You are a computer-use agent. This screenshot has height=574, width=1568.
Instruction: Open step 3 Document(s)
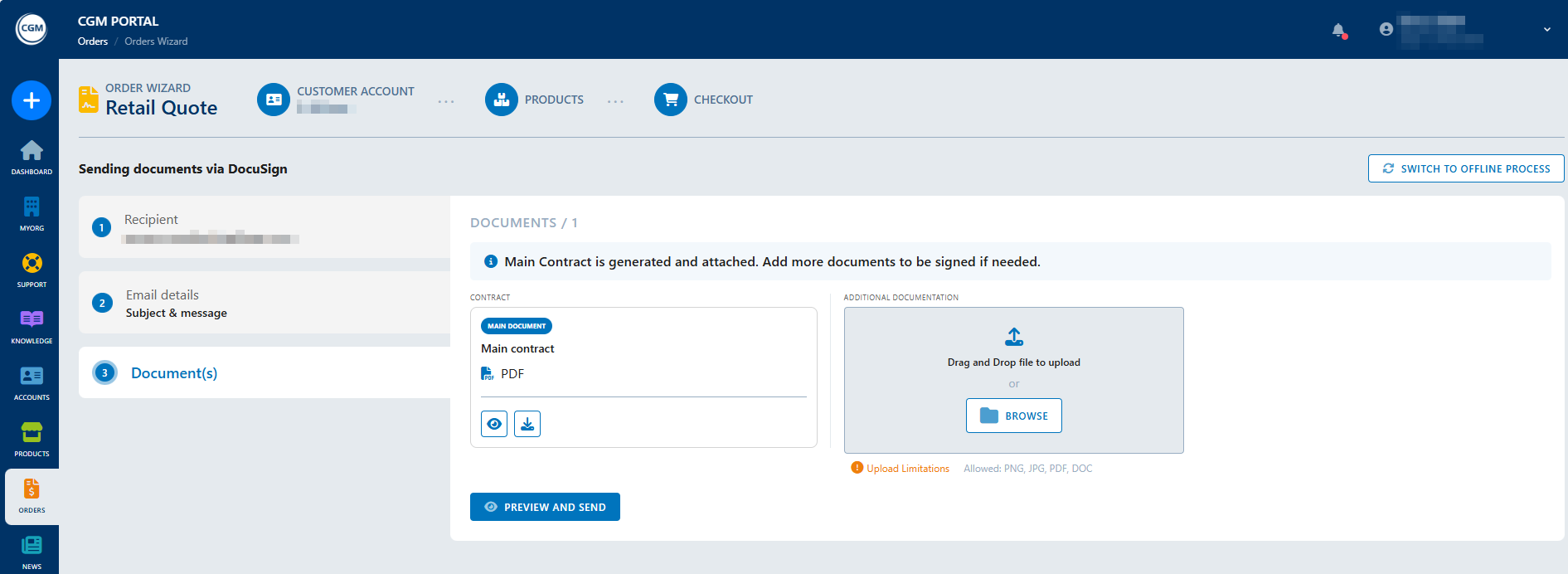tap(265, 372)
